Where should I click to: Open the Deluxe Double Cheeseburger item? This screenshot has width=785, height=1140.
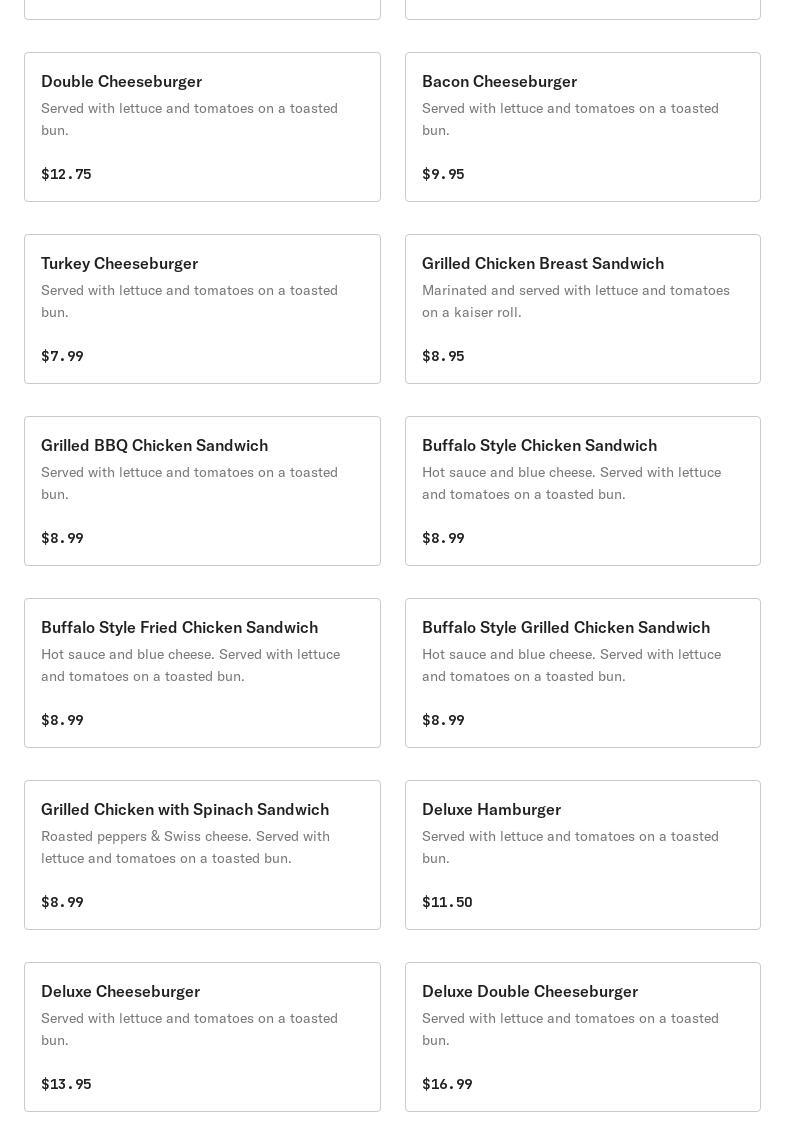click(529, 991)
